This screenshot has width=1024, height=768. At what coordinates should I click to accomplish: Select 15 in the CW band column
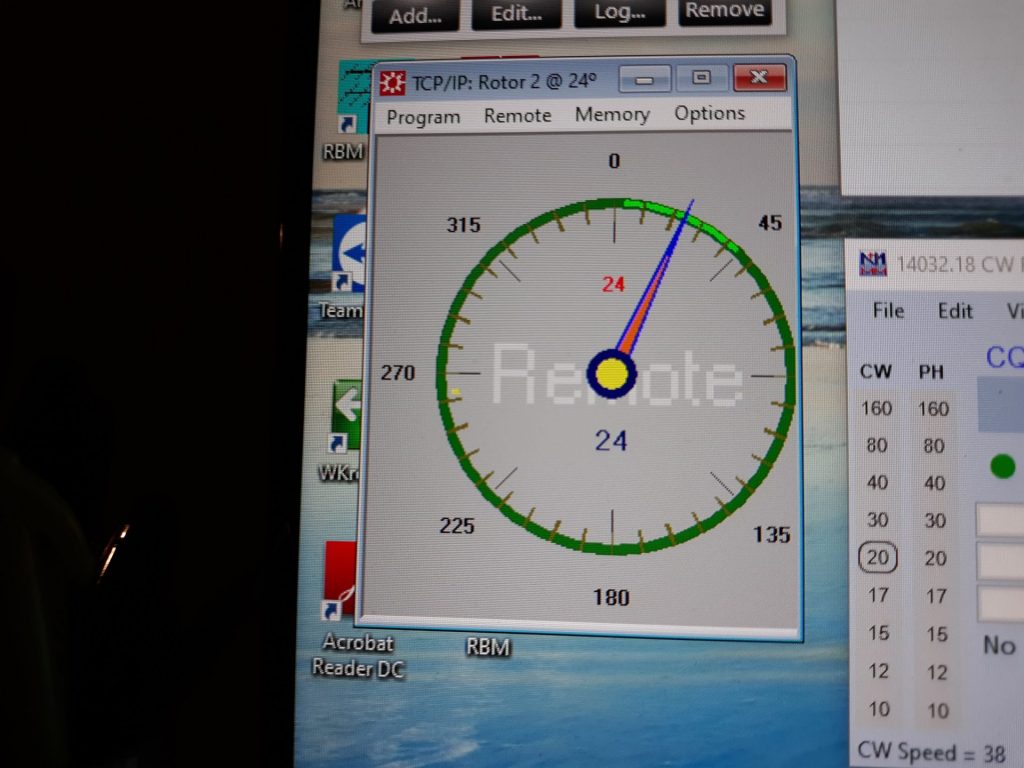(878, 633)
